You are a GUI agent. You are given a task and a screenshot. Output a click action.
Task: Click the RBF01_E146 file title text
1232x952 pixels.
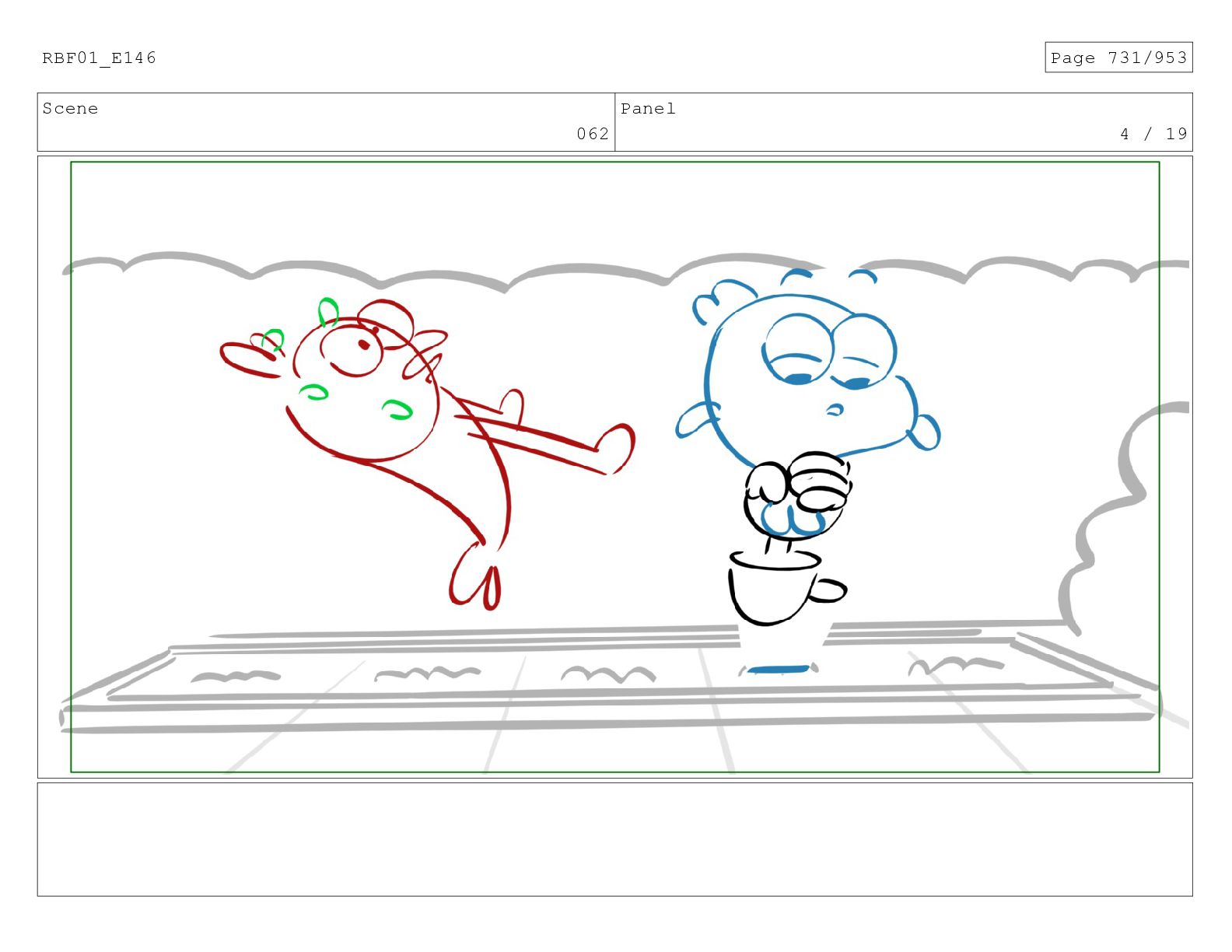99,58
